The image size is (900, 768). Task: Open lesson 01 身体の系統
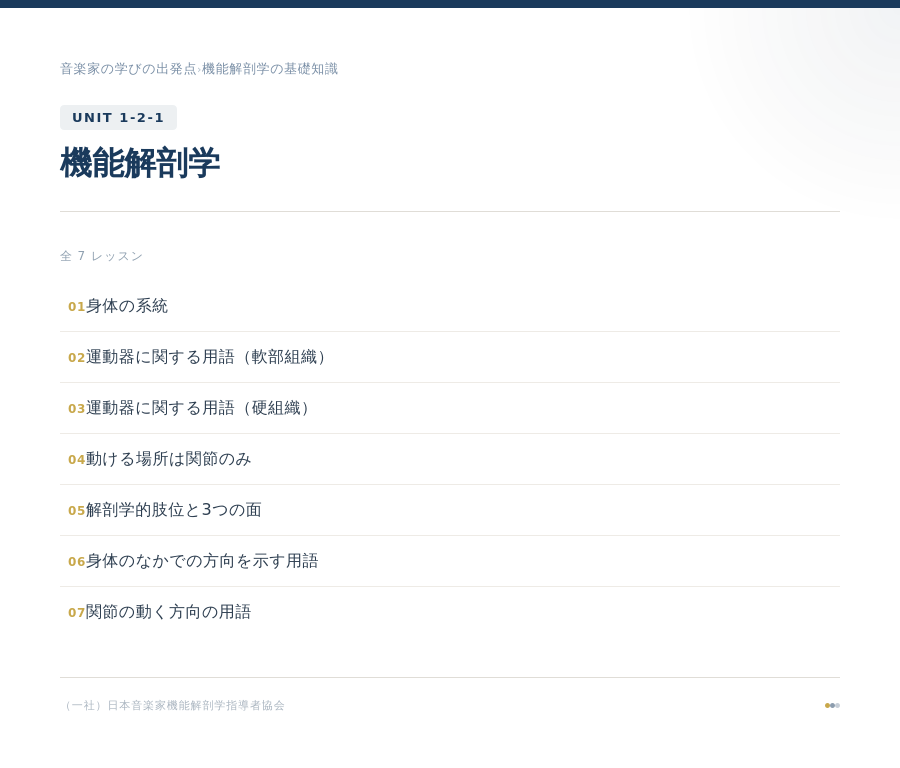(127, 306)
